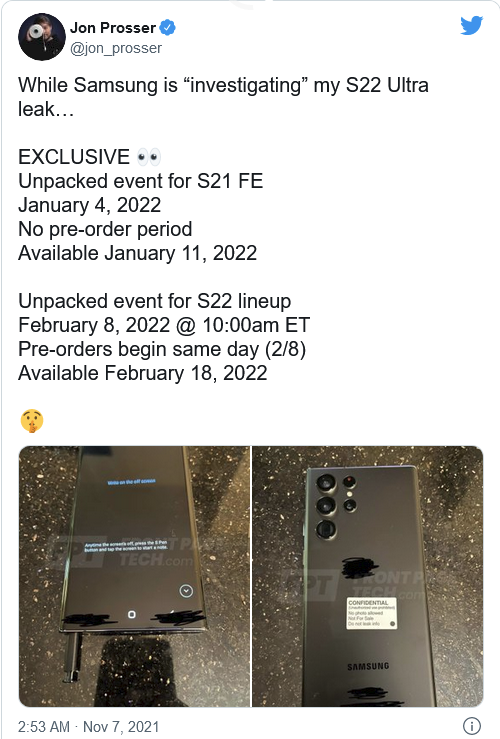The image size is (500, 739).
Task: Open the @jon_prosser handle link
Action: coord(116,48)
